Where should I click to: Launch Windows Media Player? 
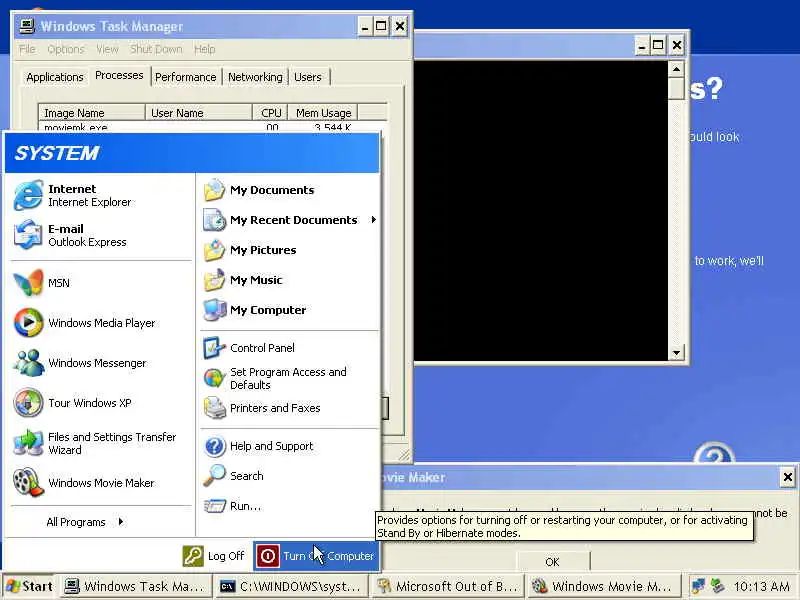click(85, 323)
